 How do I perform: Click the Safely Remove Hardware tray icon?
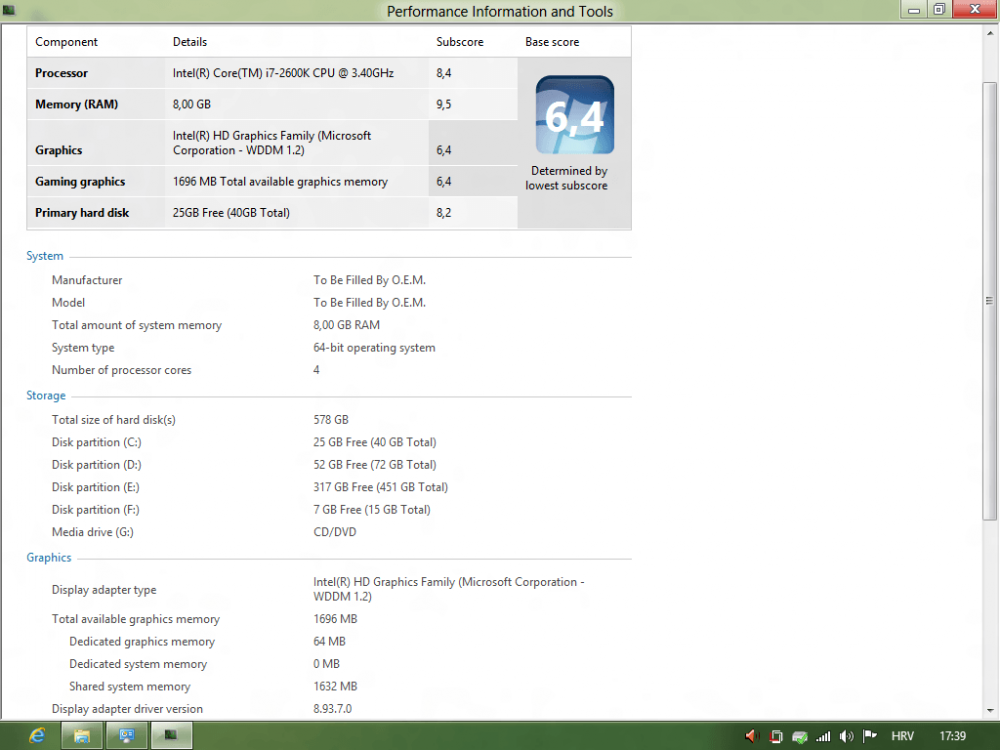pyautogui.click(x=800, y=737)
